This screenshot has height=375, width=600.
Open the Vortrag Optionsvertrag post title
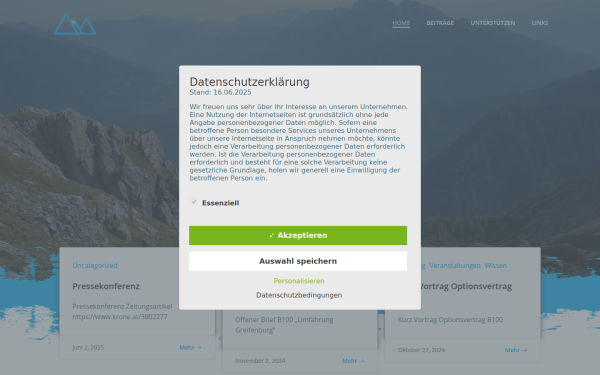coord(465,286)
